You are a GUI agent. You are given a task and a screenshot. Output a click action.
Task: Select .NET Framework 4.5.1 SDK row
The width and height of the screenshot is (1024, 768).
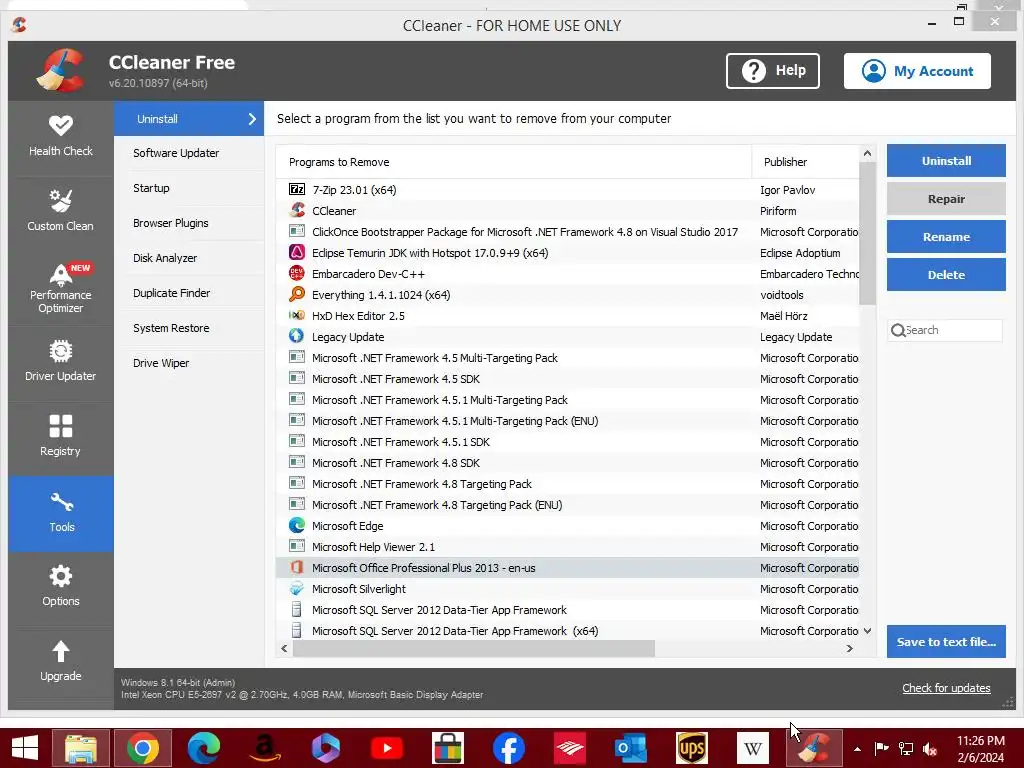pos(568,441)
